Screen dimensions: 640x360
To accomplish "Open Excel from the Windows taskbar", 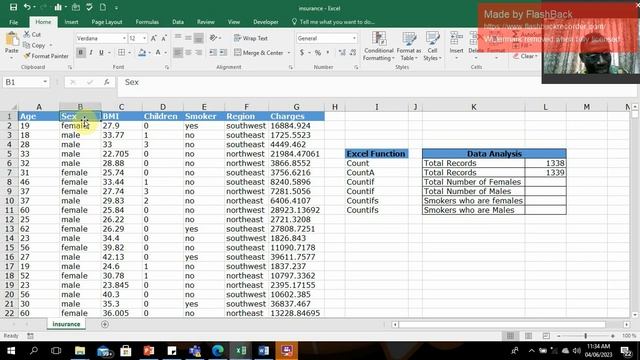I will point(241,350).
